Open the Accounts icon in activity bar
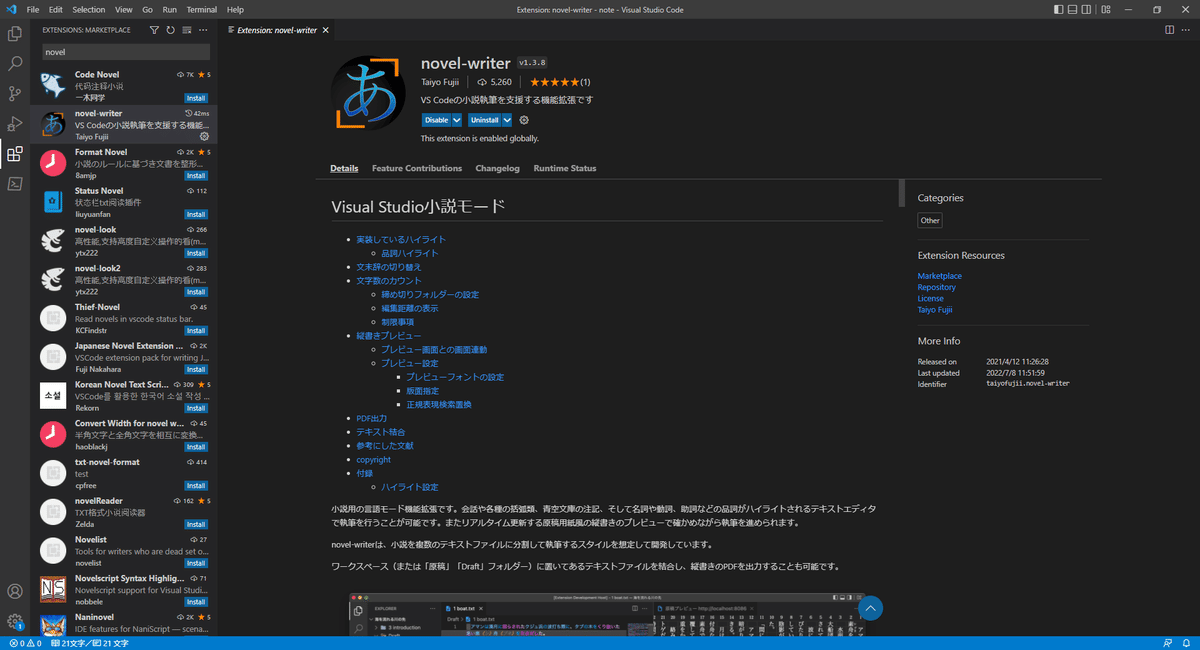Viewport: 1200px width, 650px height. tap(15, 591)
